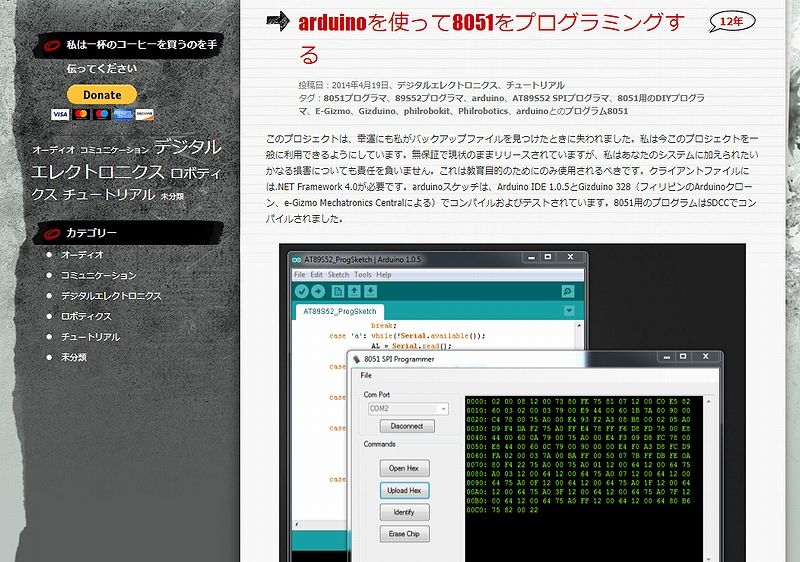Viewport: 800px width, 562px height.
Task: Select the AT89S52_ProgSketch tab
Action: pyautogui.click(x=340, y=312)
